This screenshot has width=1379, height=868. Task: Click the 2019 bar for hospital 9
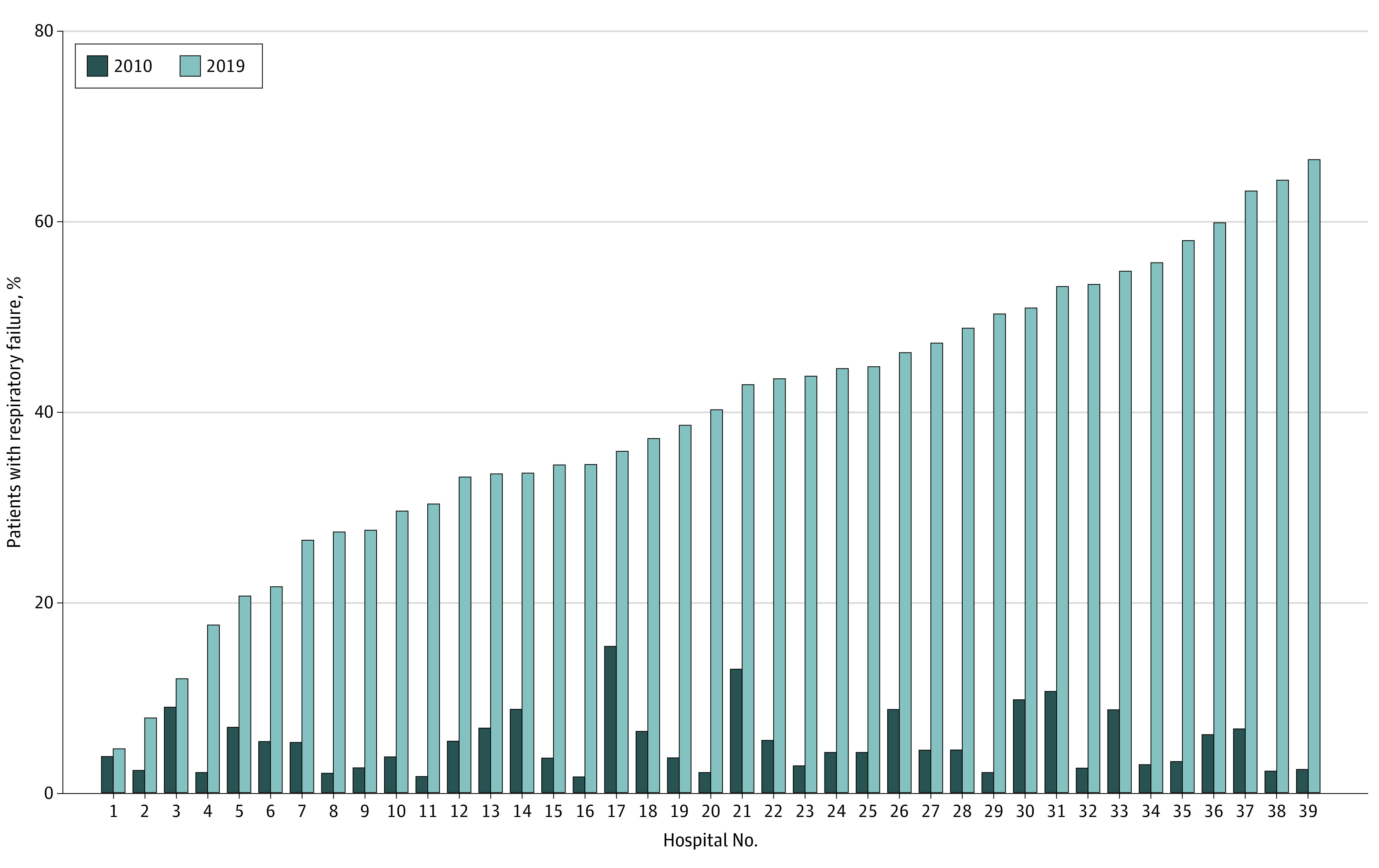point(371,662)
